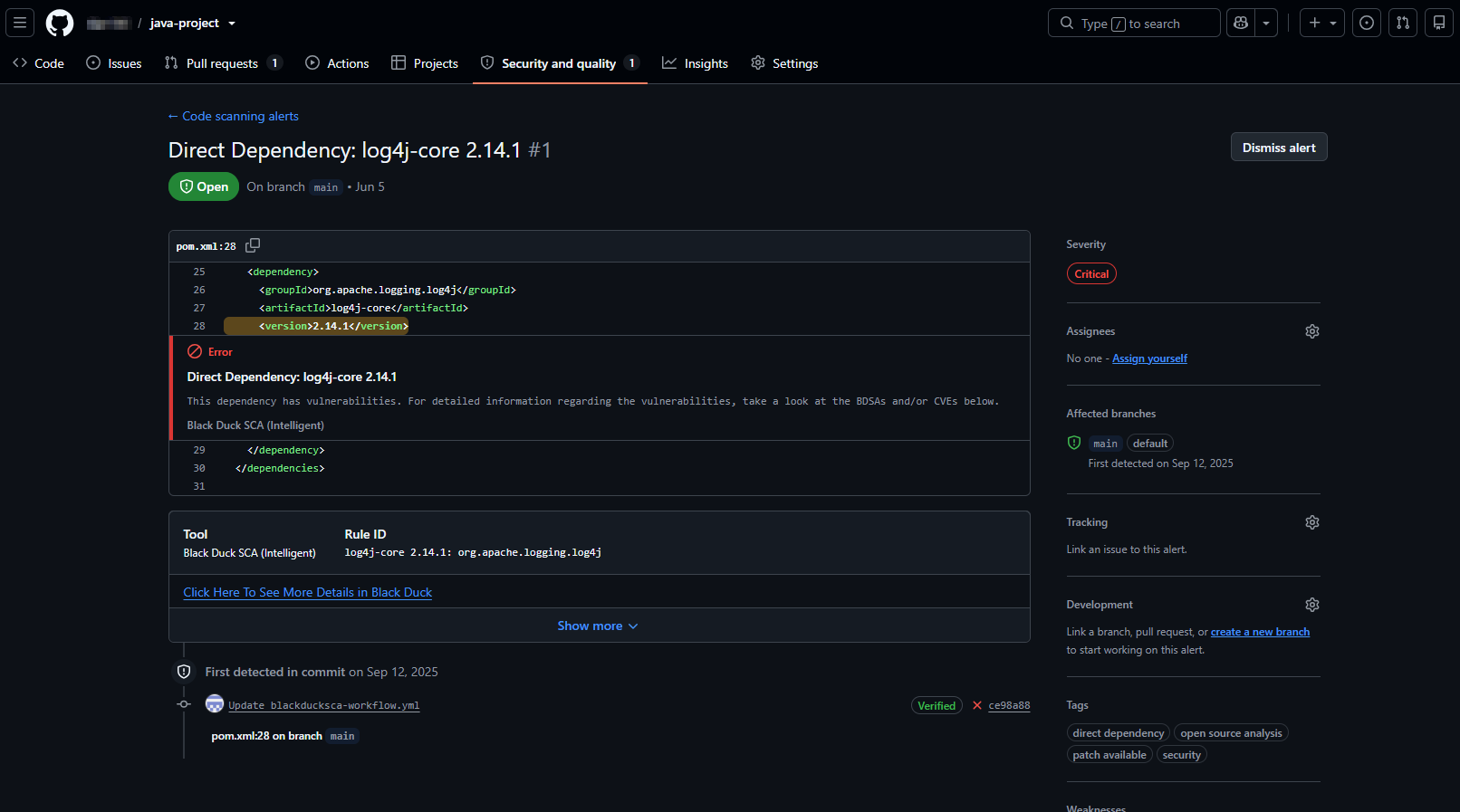The image size is (1460, 812).
Task: Open commit hash ce98a88
Action: (x=1009, y=705)
